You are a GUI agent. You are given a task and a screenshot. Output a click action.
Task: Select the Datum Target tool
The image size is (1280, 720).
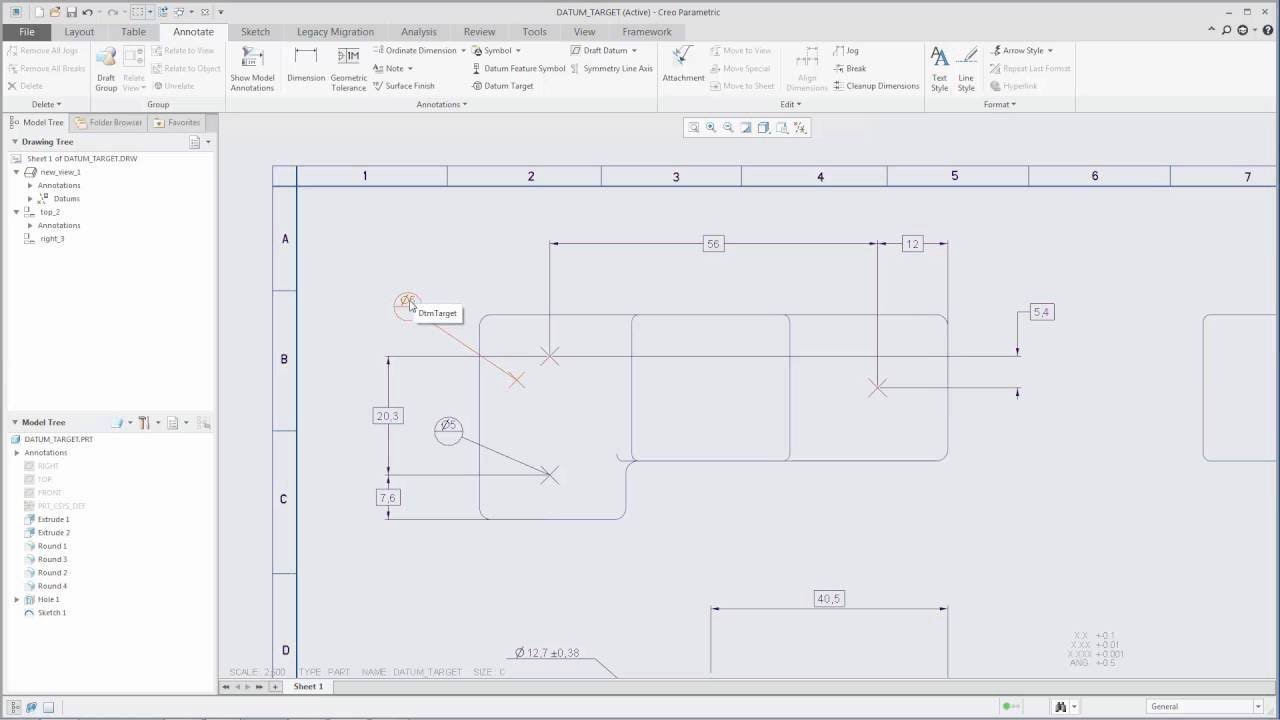(502, 86)
